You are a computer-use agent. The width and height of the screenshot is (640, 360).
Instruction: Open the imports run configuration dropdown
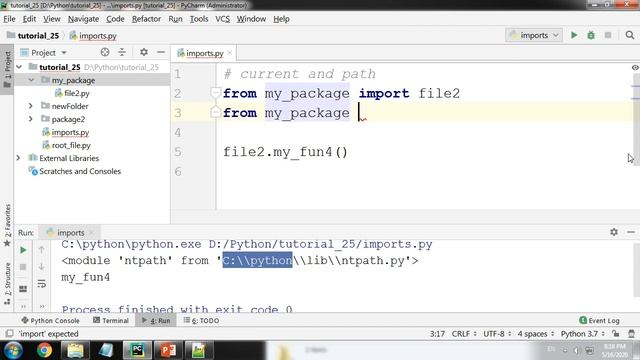pos(534,36)
